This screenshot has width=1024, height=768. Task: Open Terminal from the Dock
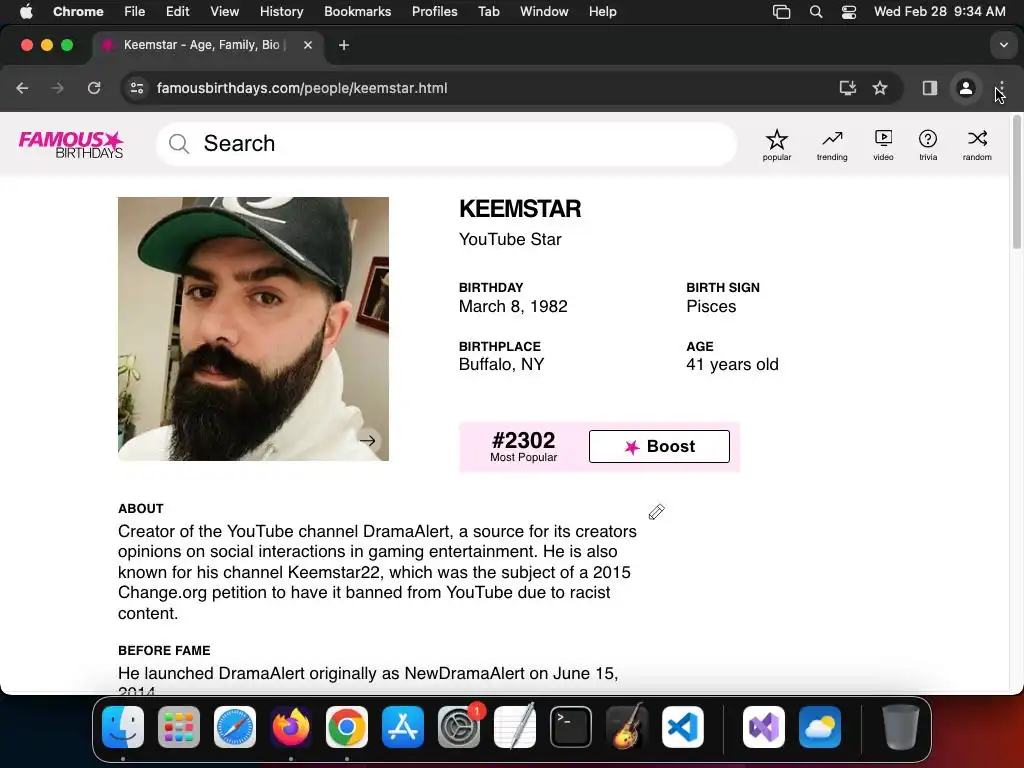571,727
